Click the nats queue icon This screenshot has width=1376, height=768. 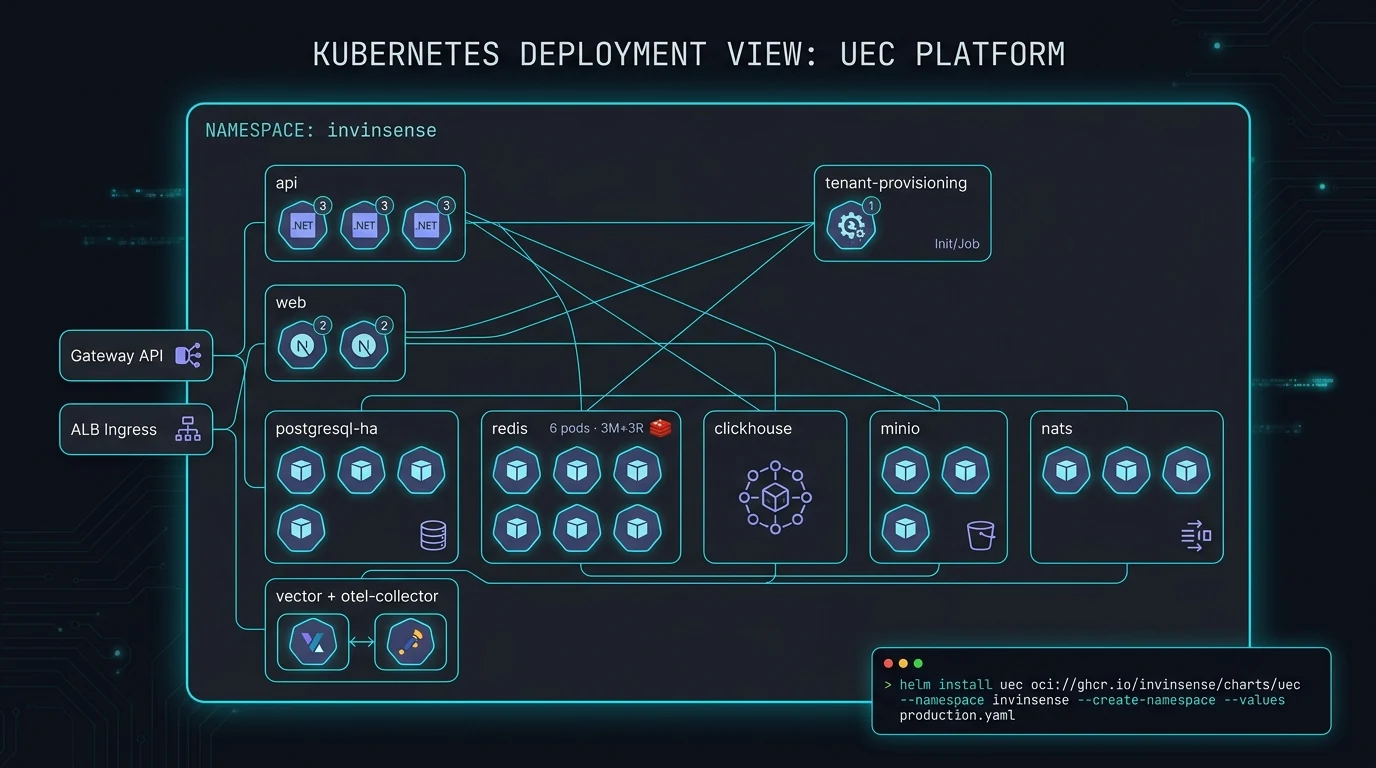pyautogui.click(x=1196, y=536)
